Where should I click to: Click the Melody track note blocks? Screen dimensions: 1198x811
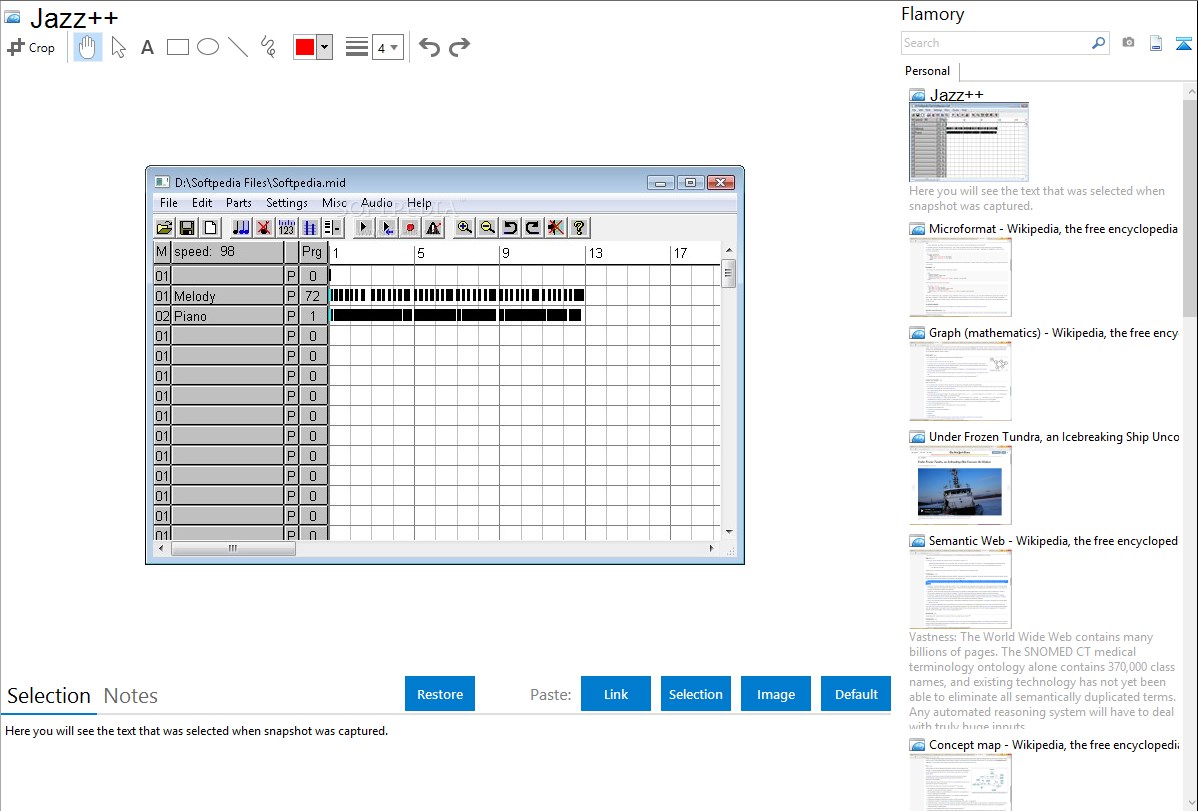click(457, 295)
